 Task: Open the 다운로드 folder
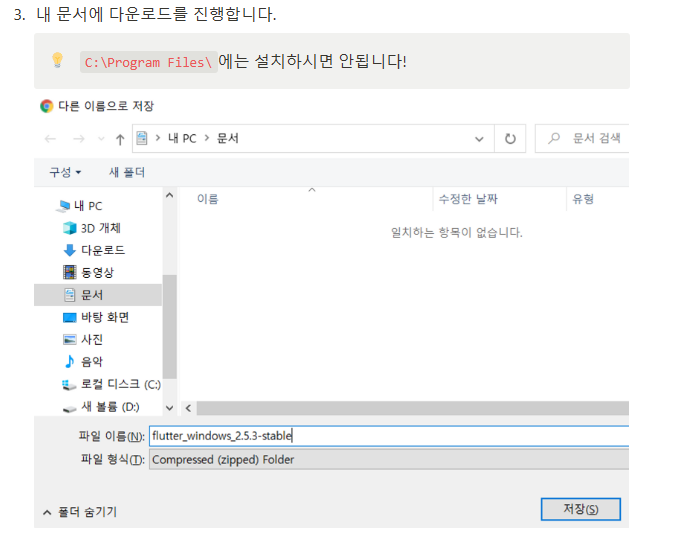click(x=103, y=250)
